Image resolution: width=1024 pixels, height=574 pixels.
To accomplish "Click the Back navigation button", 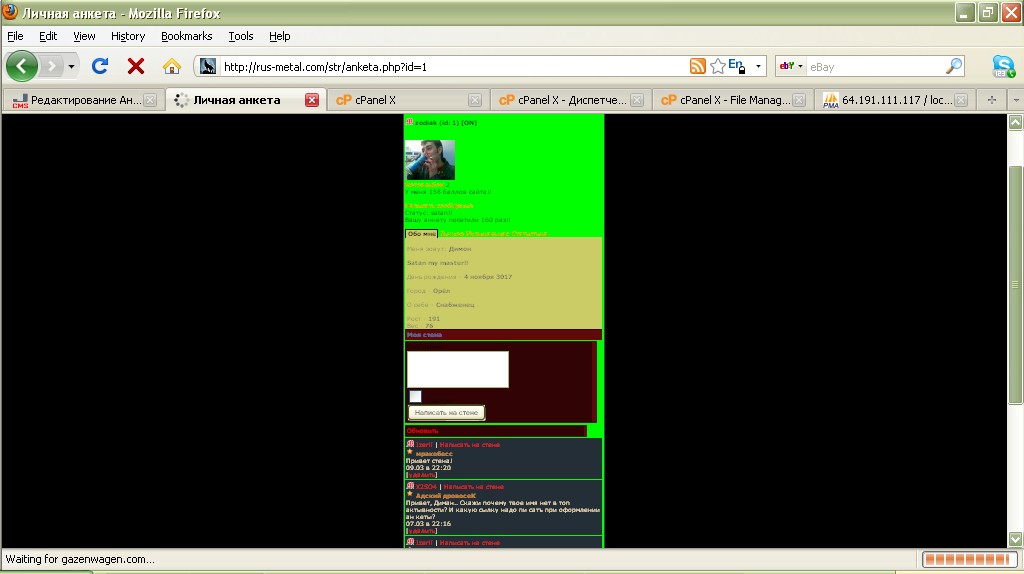I will [22, 66].
